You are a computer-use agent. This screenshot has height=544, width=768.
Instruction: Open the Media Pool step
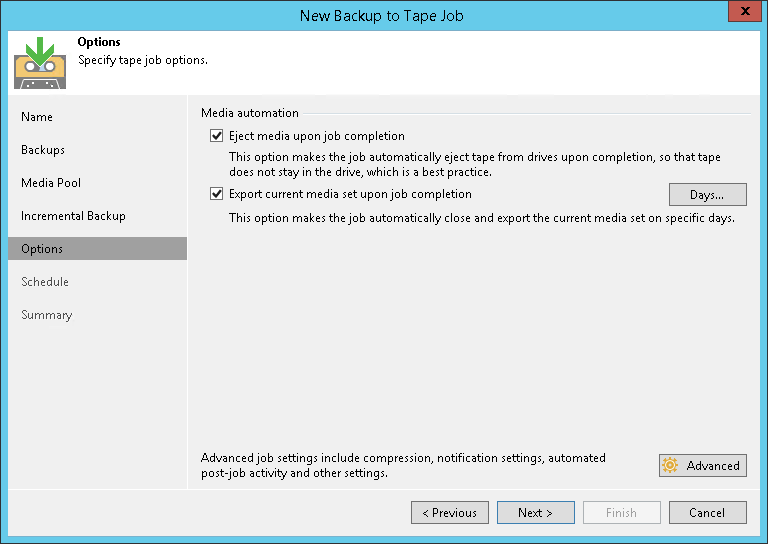[51, 183]
